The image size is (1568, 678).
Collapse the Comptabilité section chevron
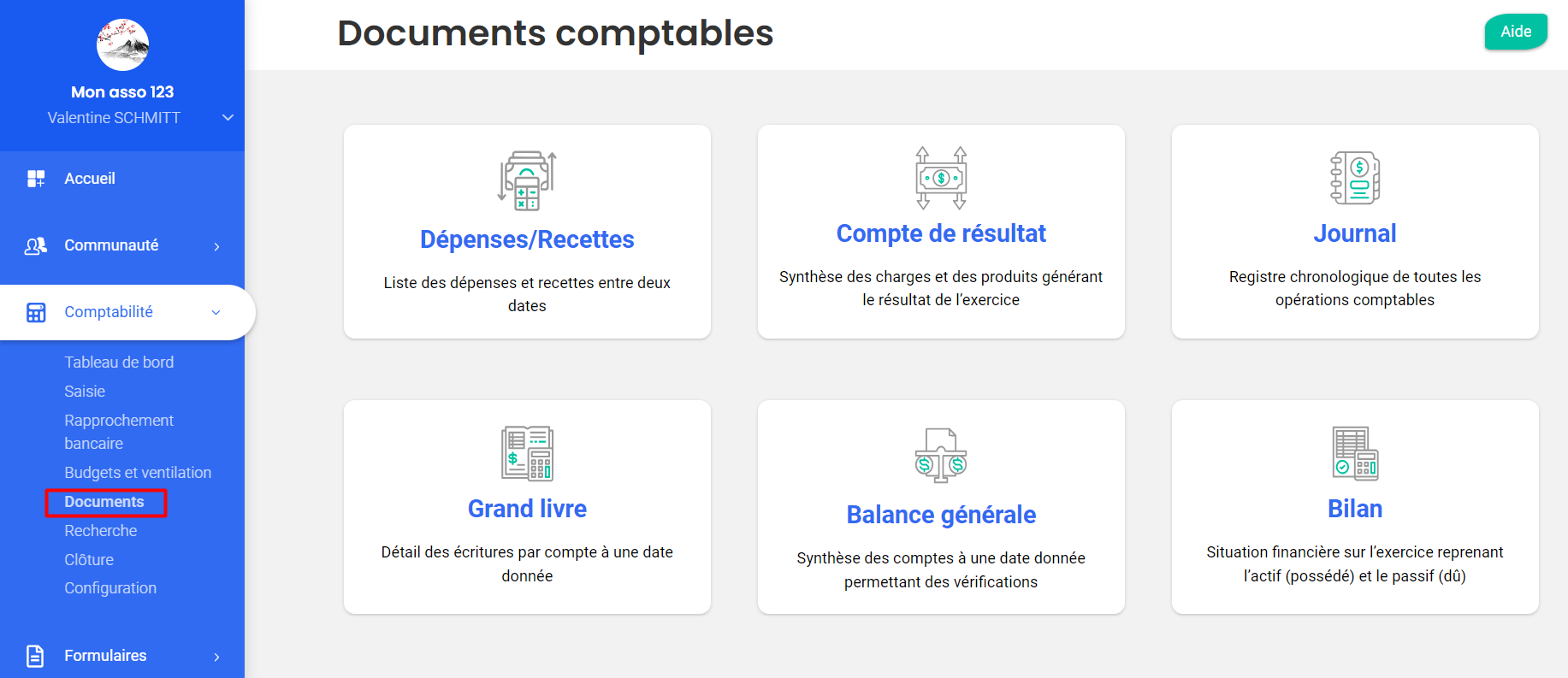tap(216, 313)
